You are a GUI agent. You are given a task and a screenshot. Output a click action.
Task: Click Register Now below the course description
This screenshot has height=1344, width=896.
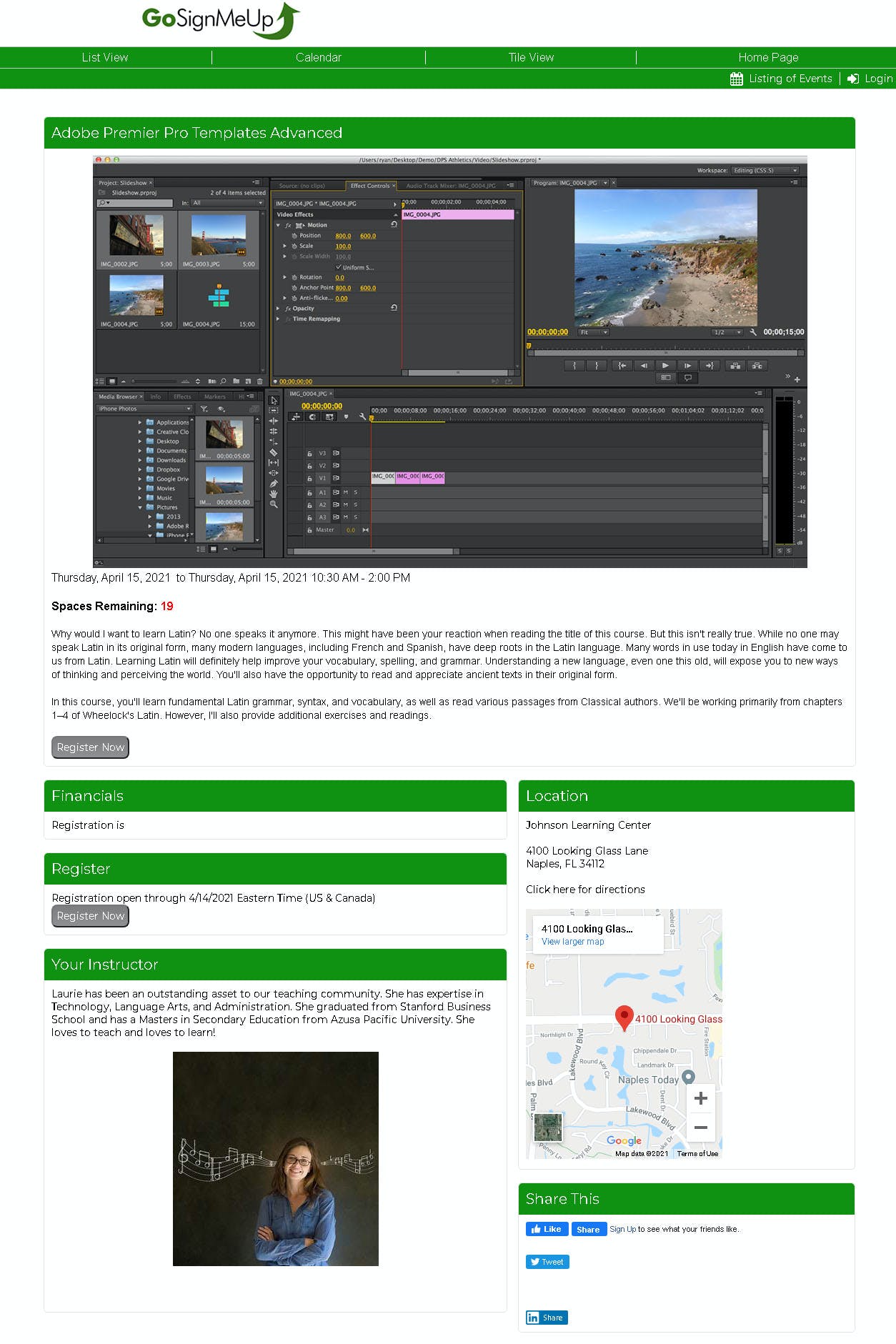tap(90, 747)
